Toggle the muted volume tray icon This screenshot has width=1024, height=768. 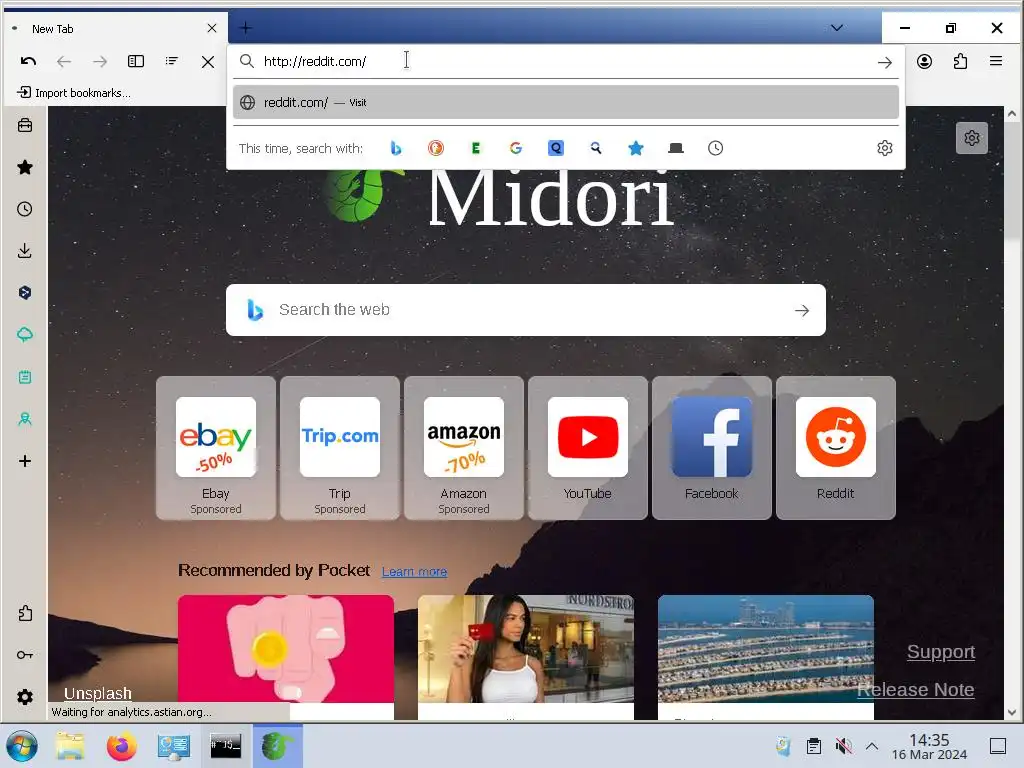843,746
